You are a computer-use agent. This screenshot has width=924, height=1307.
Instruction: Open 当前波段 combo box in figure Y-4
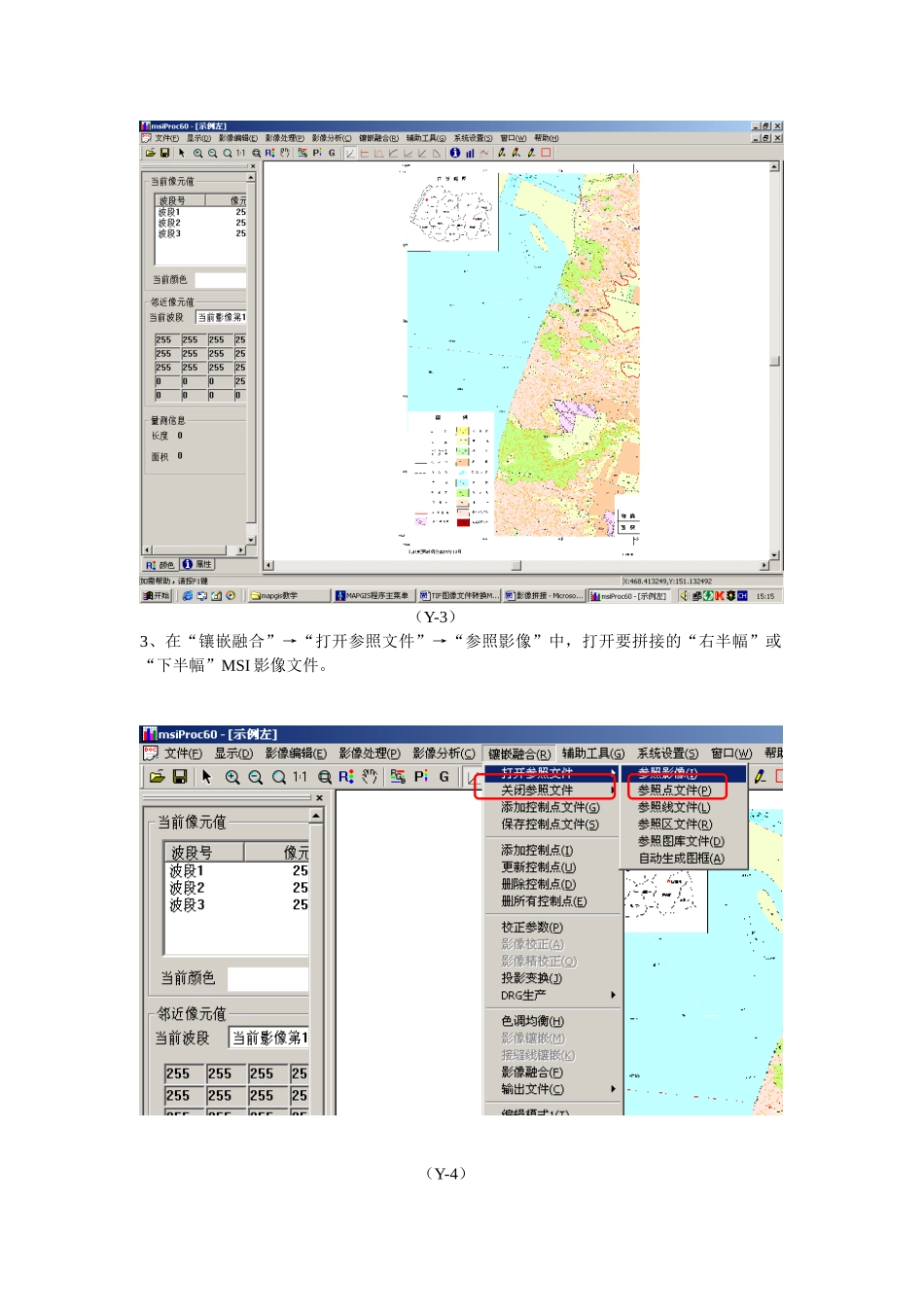[x=269, y=1038]
